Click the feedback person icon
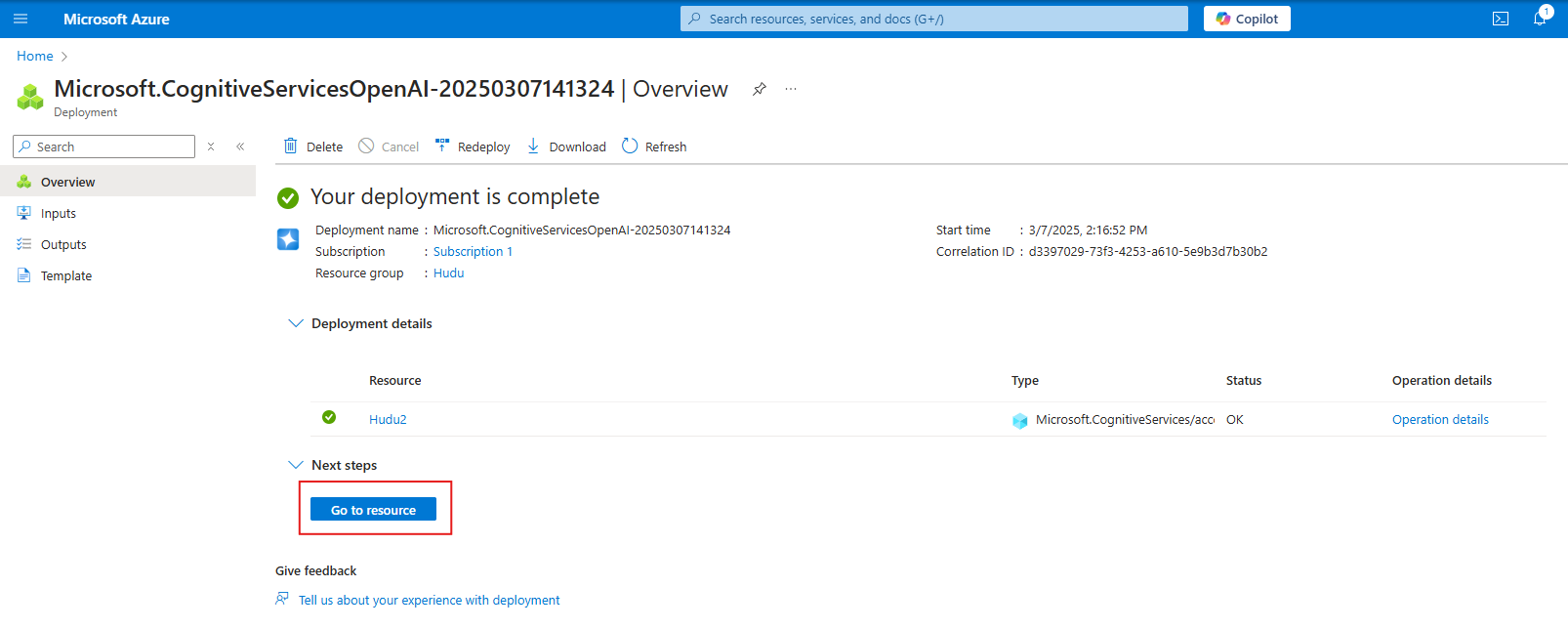 (x=282, y=598)
